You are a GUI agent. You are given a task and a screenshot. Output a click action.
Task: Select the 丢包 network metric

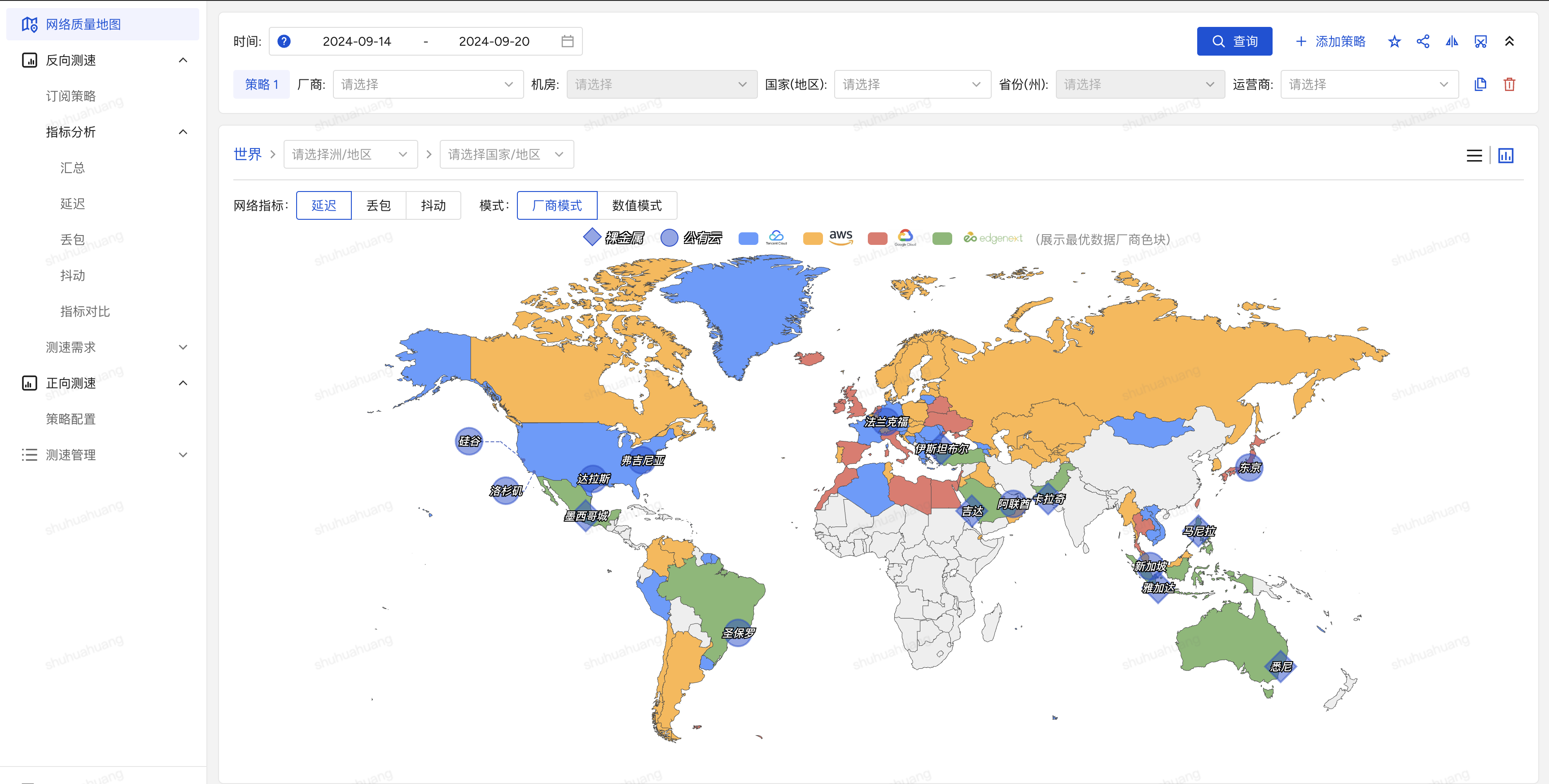click(379, 205)
